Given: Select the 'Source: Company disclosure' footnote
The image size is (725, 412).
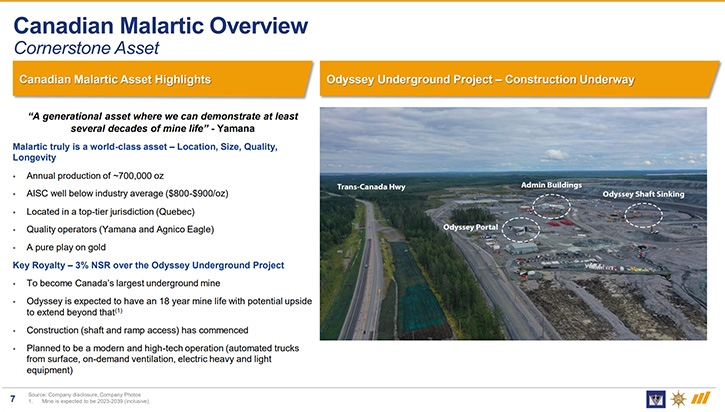Looking at the screenshot, I should pyautogui.click(x=85, y=394).
